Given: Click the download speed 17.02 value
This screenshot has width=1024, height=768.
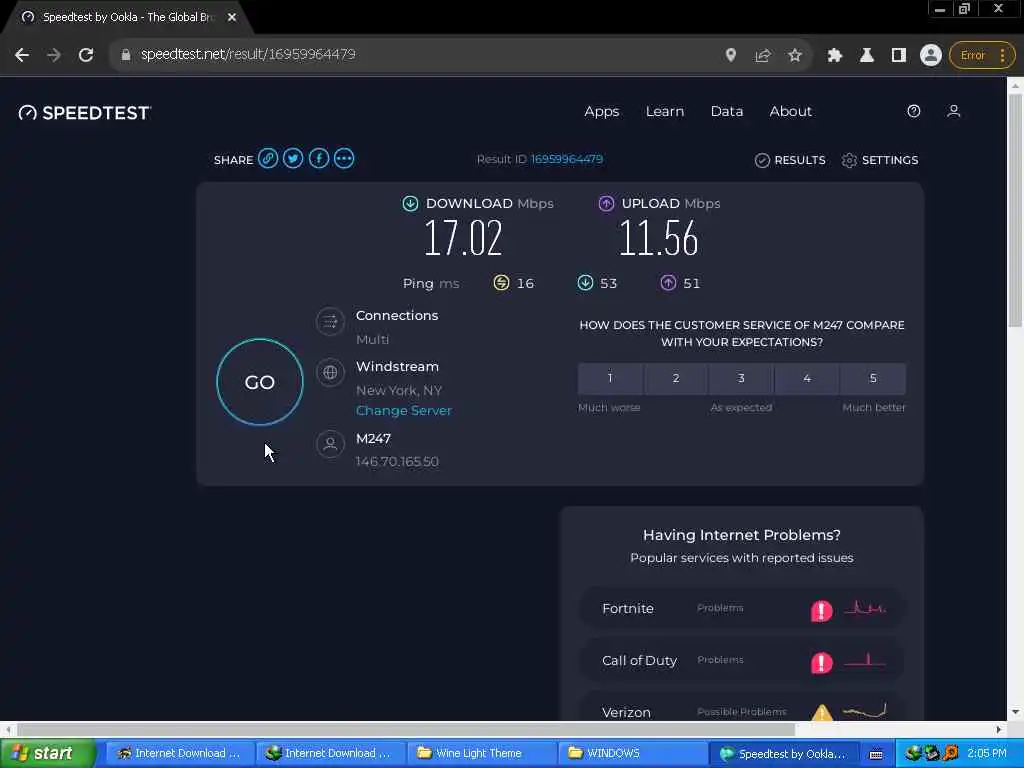Looking at the screenshot, I should click(463, 238).
